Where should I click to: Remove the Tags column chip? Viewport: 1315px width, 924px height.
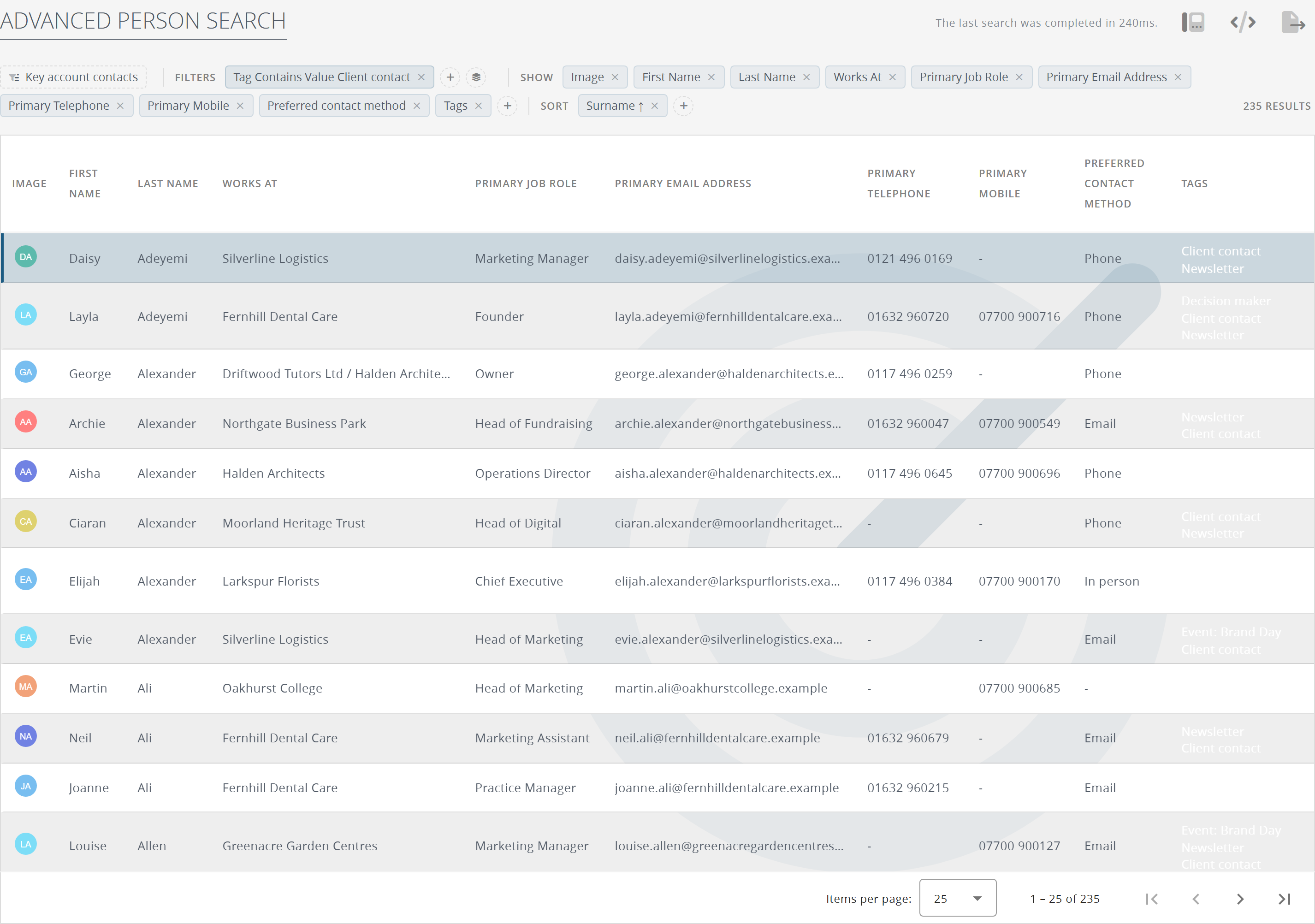[478, 106]
